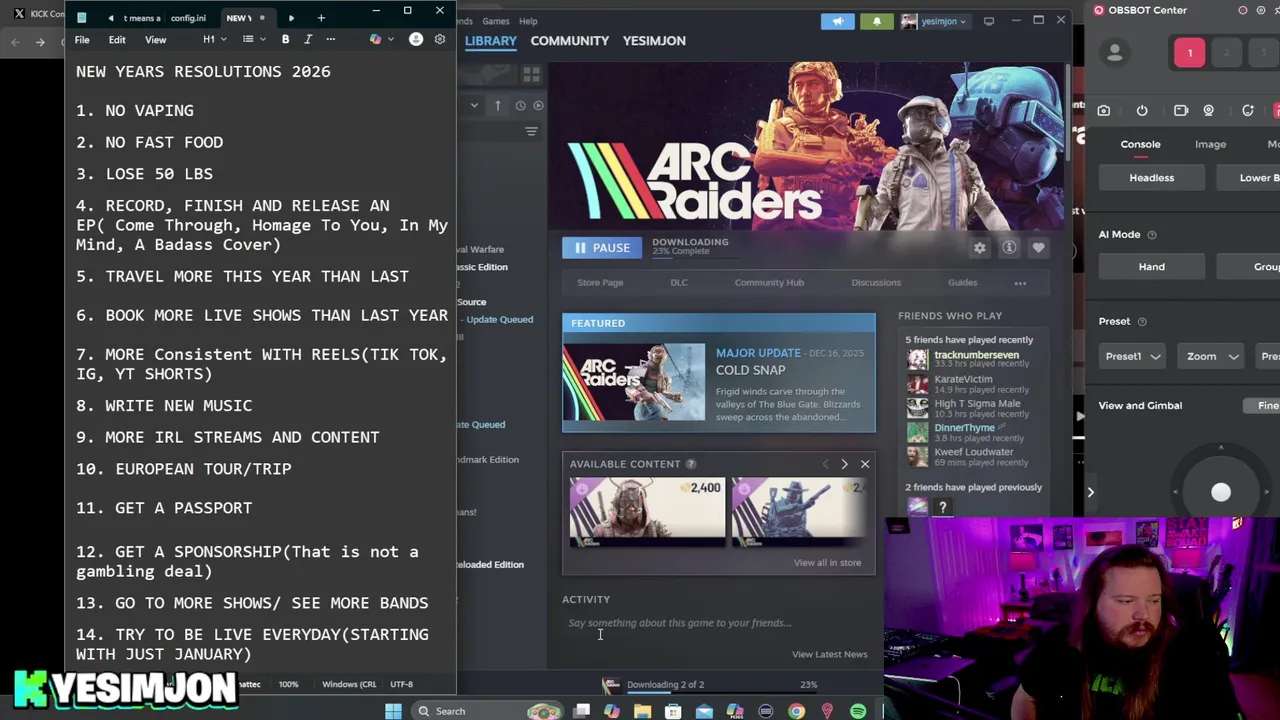Click OBSBOT camera snapshot icon
The width and height of the screenshot is (1280, 720).
(1104, 111)
